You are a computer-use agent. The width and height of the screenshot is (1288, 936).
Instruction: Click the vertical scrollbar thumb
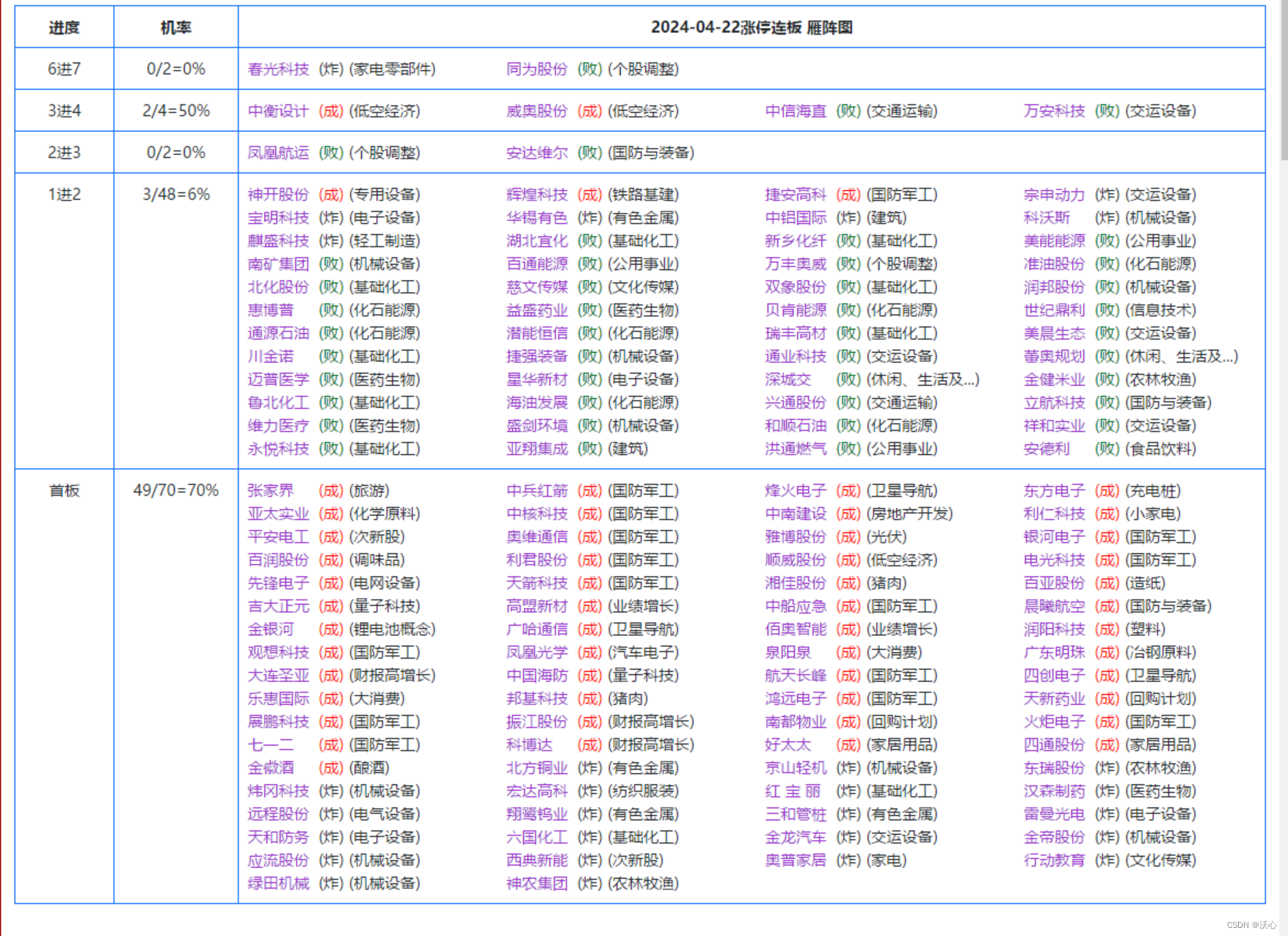[x=1284, y=79]
